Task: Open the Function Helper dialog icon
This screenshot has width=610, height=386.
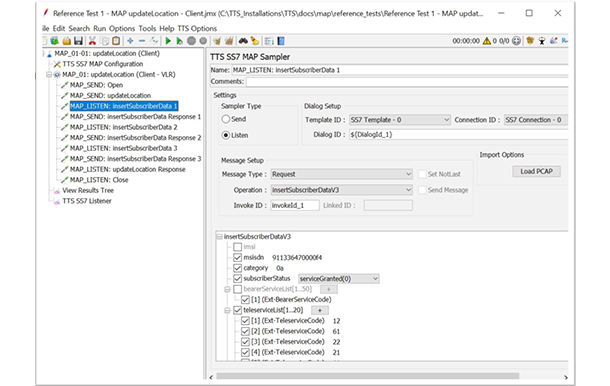Action: [269, 41]
